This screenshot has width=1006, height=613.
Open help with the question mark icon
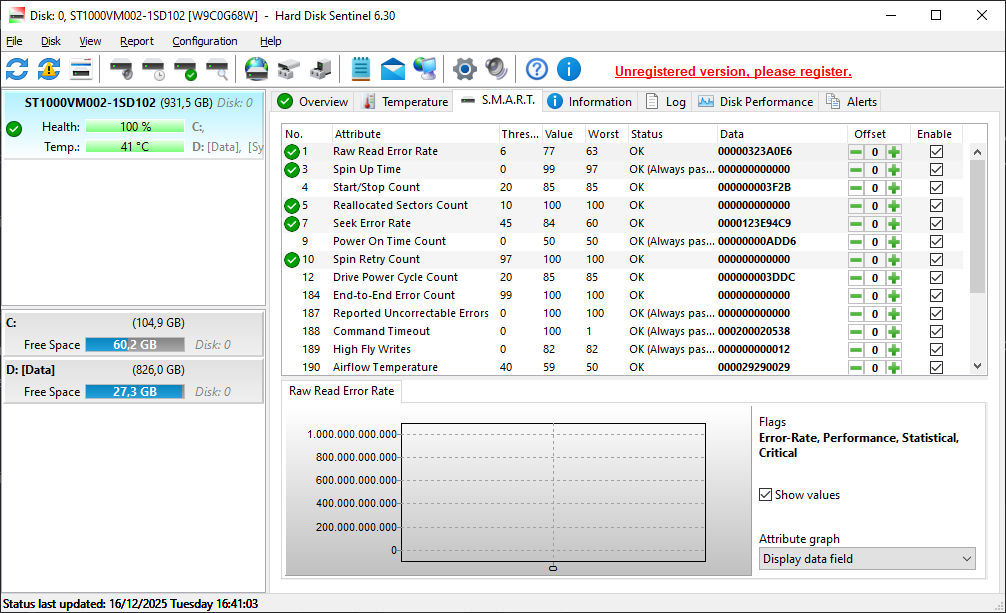click(537, 69)
